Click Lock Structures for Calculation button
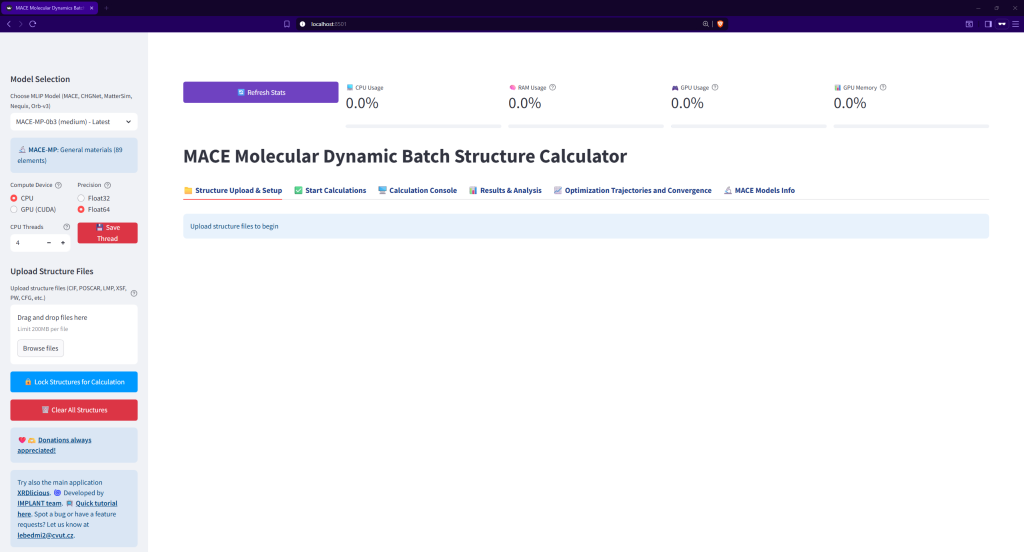1024x552 pixels. point(74,382)
